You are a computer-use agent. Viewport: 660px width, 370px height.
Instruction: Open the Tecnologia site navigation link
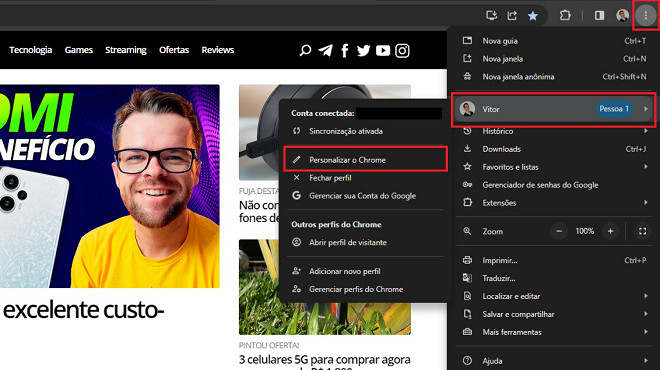[x=31, y=50]
